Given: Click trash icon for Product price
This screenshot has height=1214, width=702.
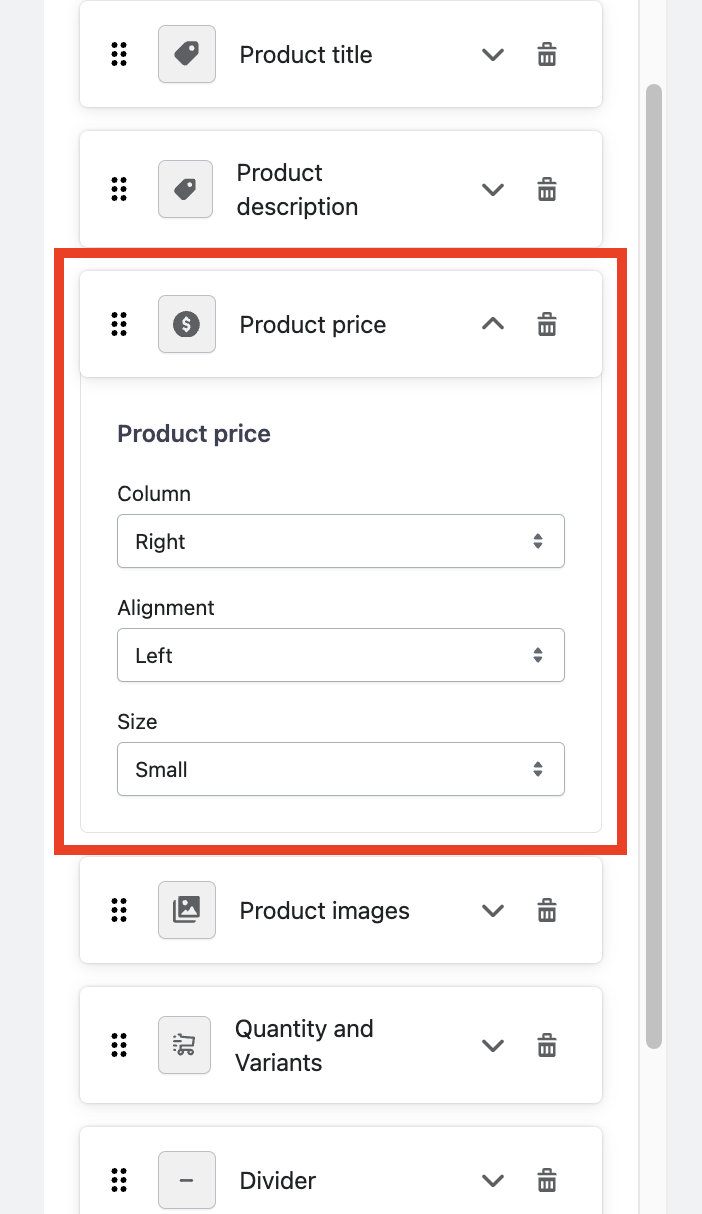Looking at the screenshot, I should tap(547, 324).
